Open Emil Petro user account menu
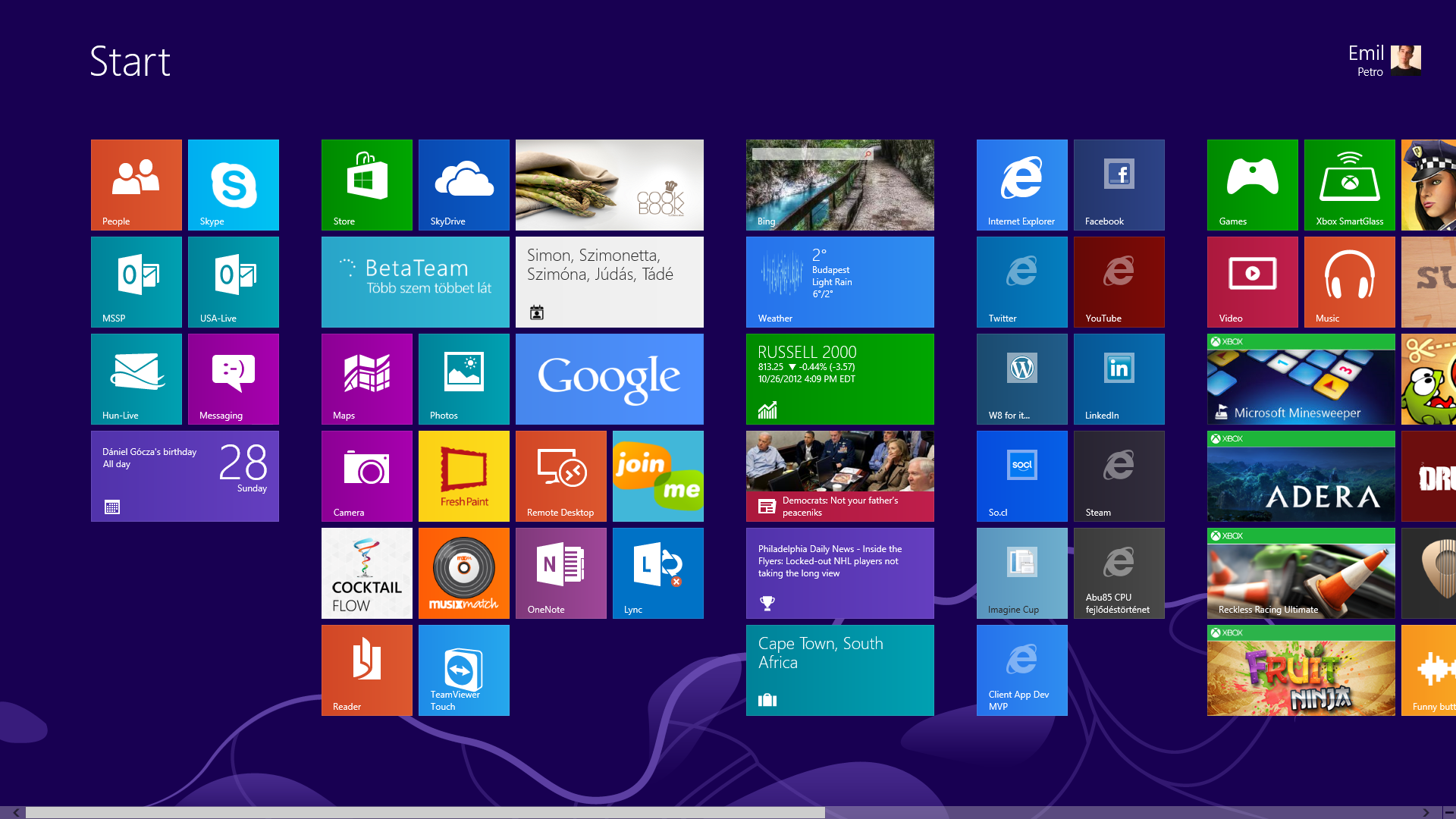Image resolution: width=1456 pixels, height=819 pixels. tap(1384, 61)
